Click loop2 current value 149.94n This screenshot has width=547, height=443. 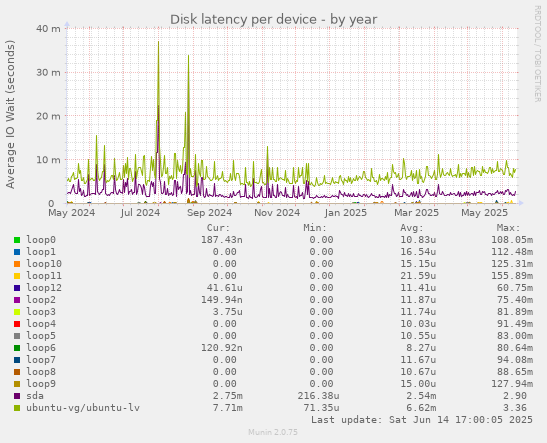pos(222,300)
